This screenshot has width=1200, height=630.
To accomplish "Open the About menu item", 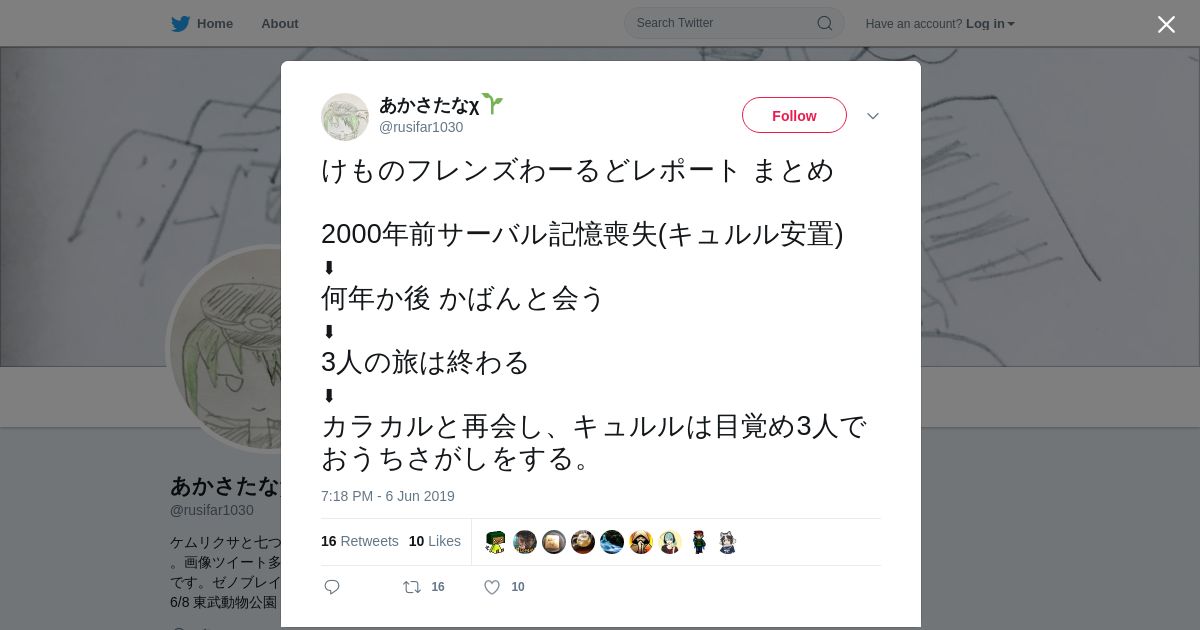I will tap(280, 24).
